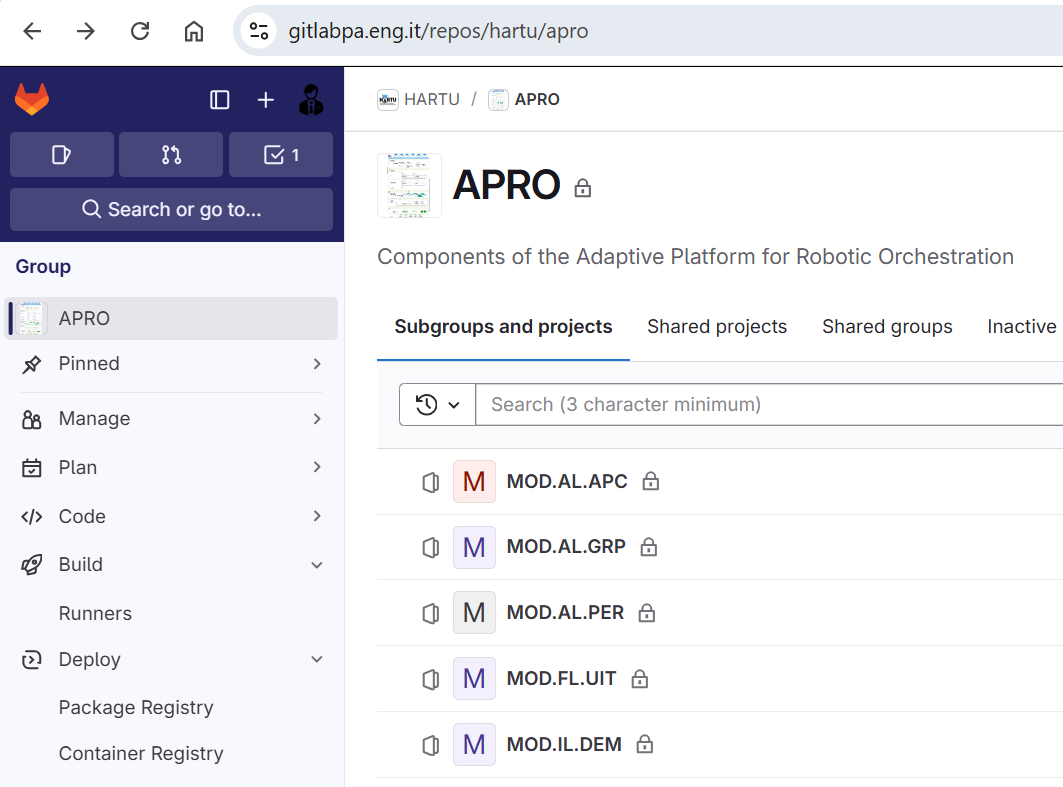Select the gitlabpa.eng.it URL address field
The width and height of the screenshot is (1063, 787).
pos(438,31)
